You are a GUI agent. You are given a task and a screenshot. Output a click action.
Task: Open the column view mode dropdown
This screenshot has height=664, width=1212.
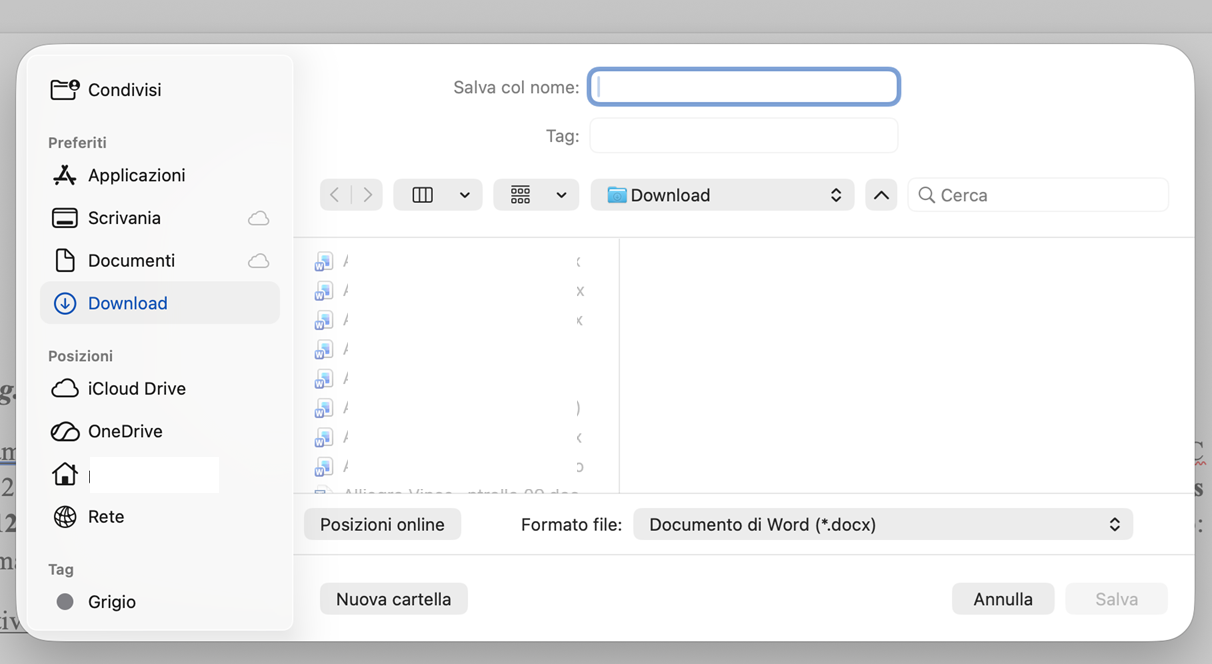coord(438,195)
